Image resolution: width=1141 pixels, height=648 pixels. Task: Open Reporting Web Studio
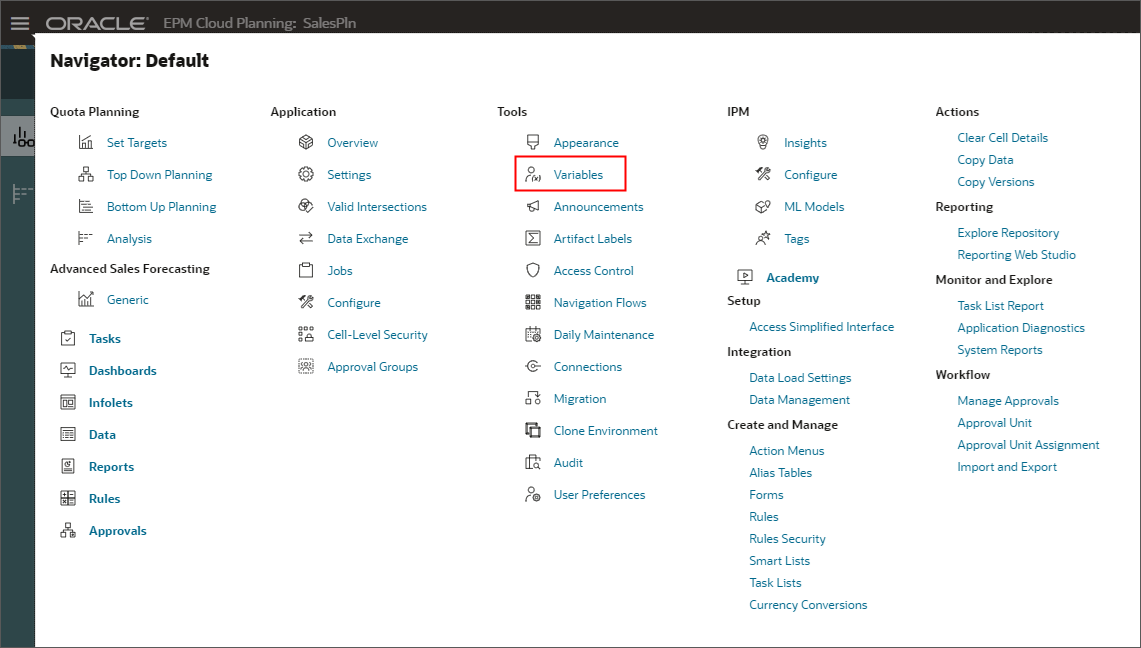[1016, 254]
